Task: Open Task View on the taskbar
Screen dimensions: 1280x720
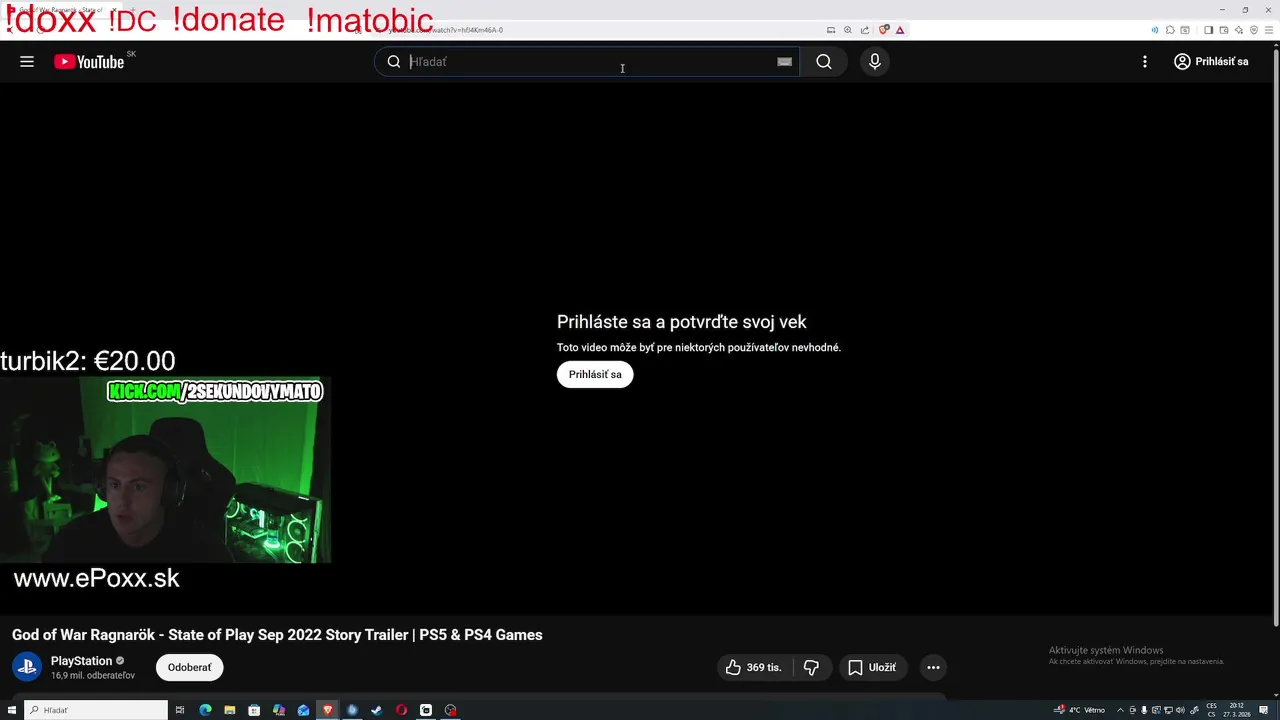Action: pyautogui.click(x=180, y=710)
